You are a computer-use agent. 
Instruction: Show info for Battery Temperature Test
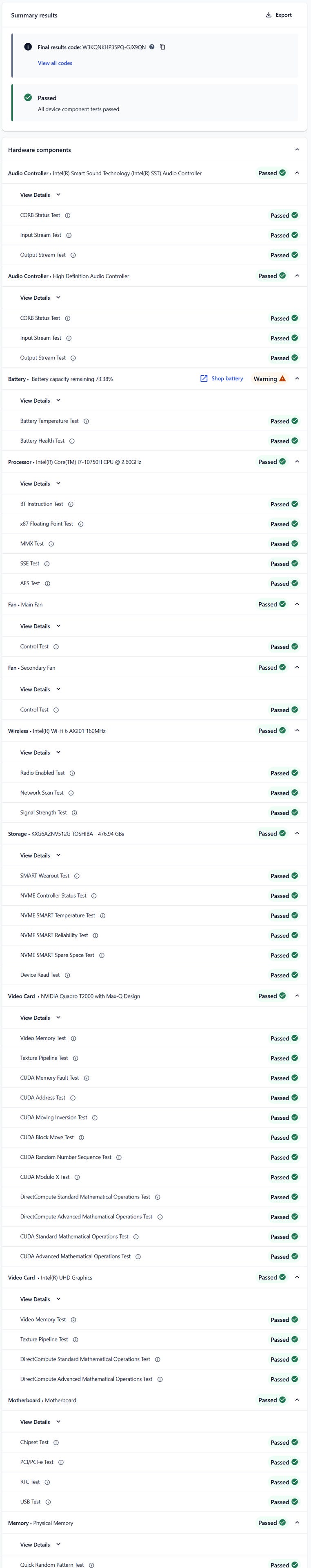tap(87, 421)
